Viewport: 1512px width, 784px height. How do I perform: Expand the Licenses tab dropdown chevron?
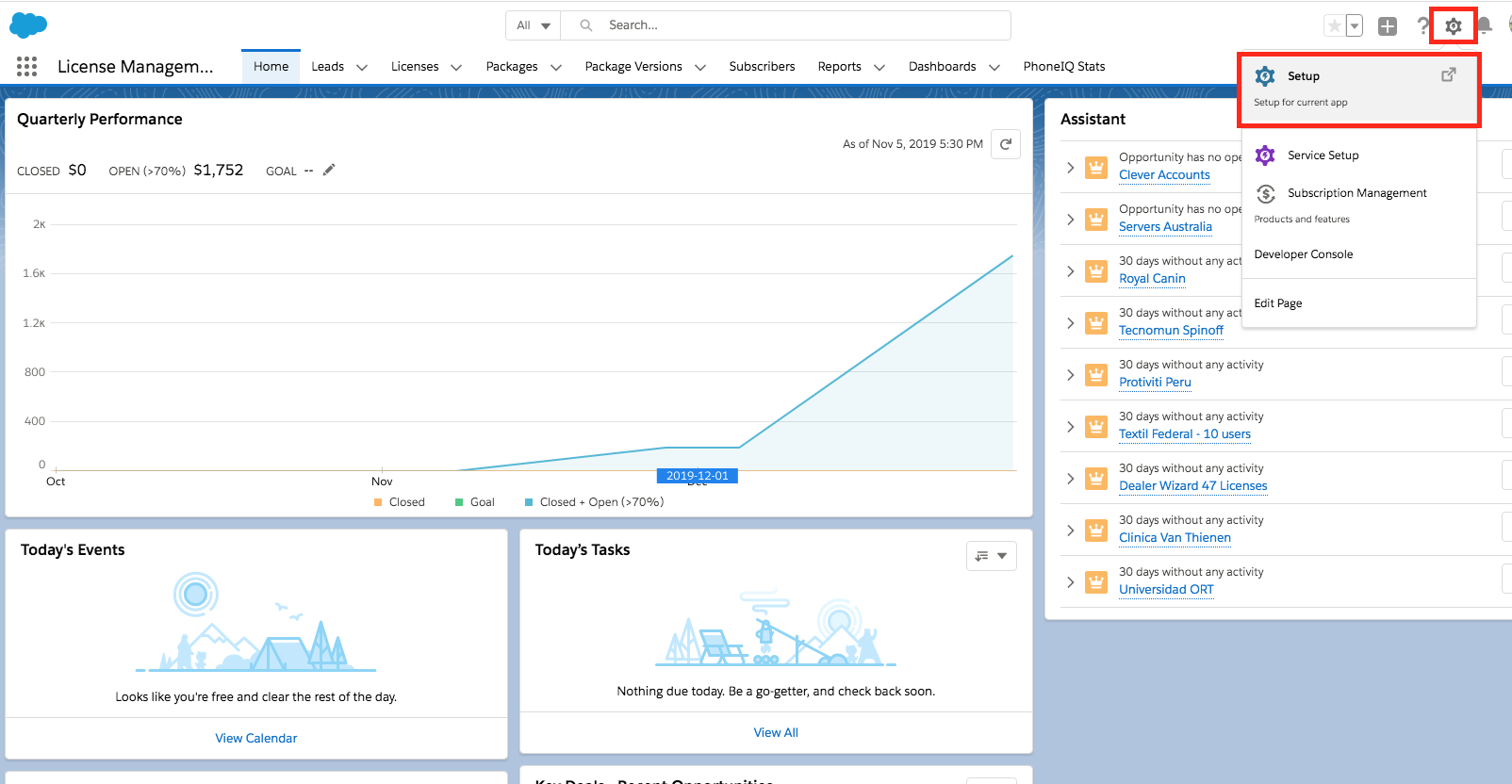pos(456,67)
